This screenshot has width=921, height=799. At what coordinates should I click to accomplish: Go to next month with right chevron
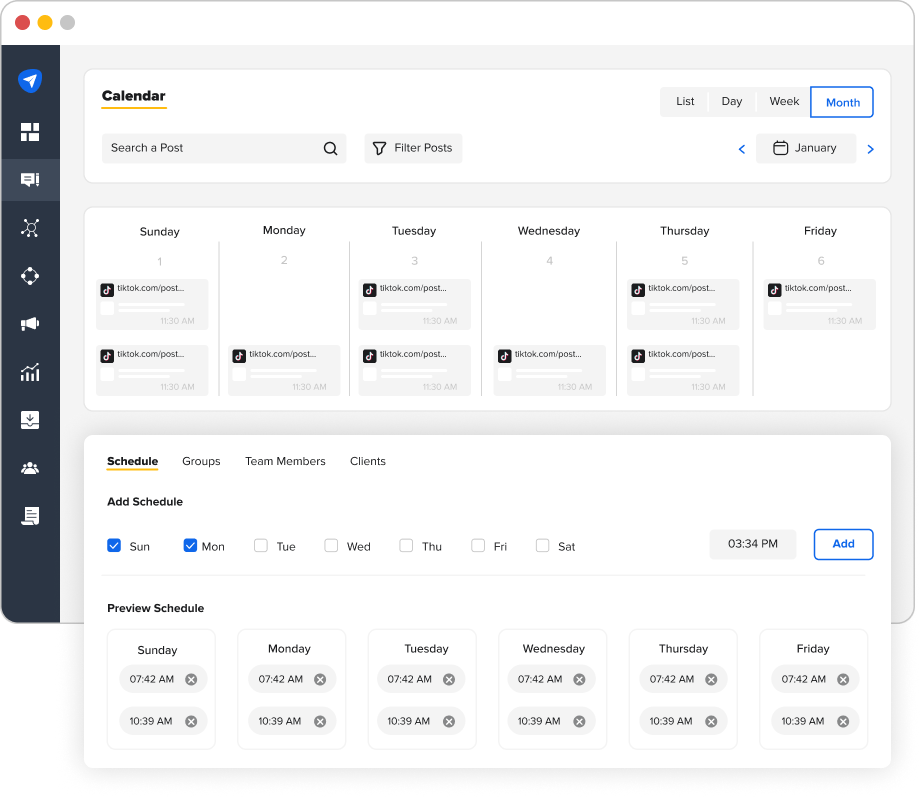[x=870, y=149]
